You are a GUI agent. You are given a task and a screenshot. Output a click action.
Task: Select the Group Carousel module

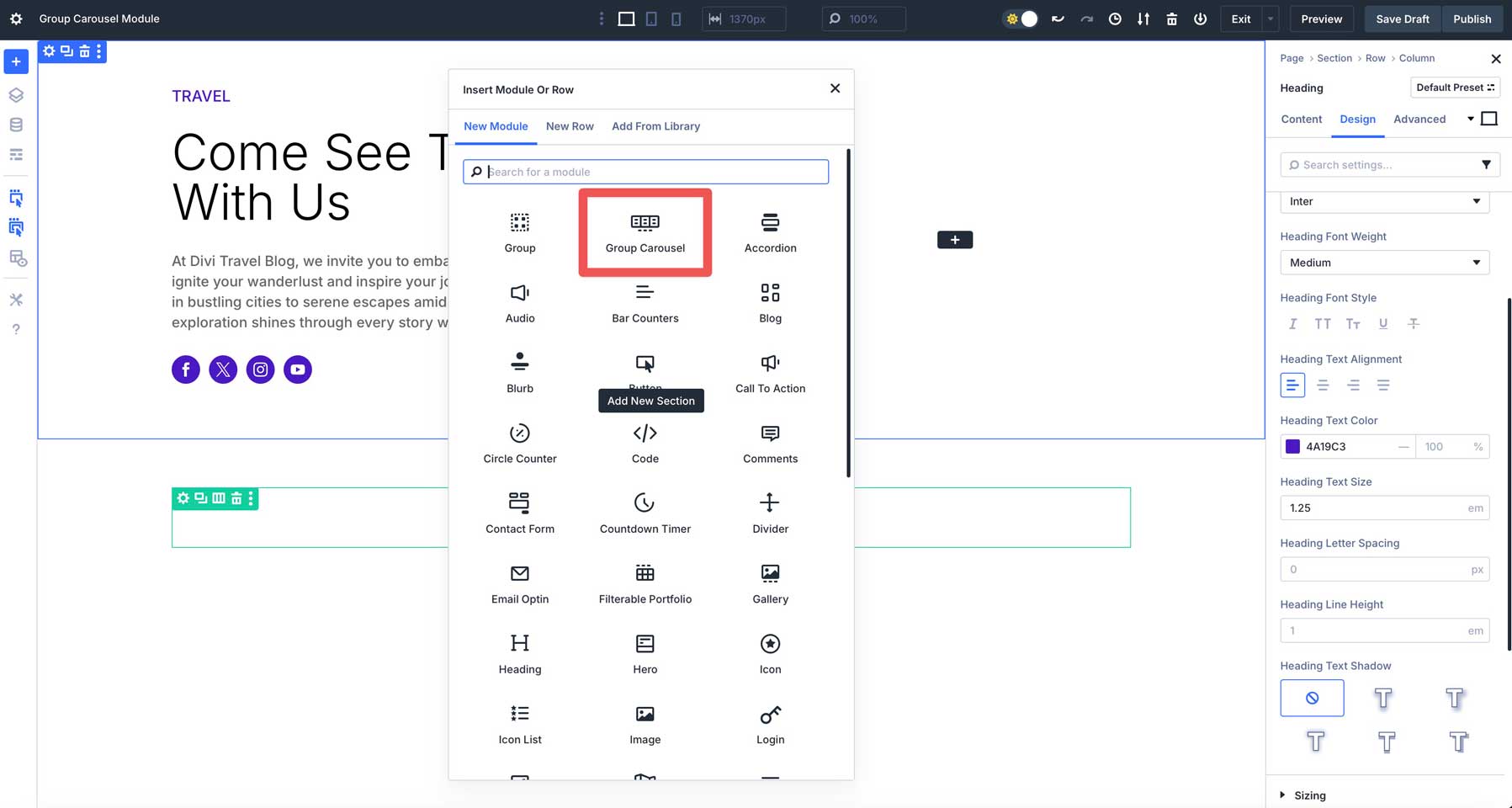(x=645, y=232)
